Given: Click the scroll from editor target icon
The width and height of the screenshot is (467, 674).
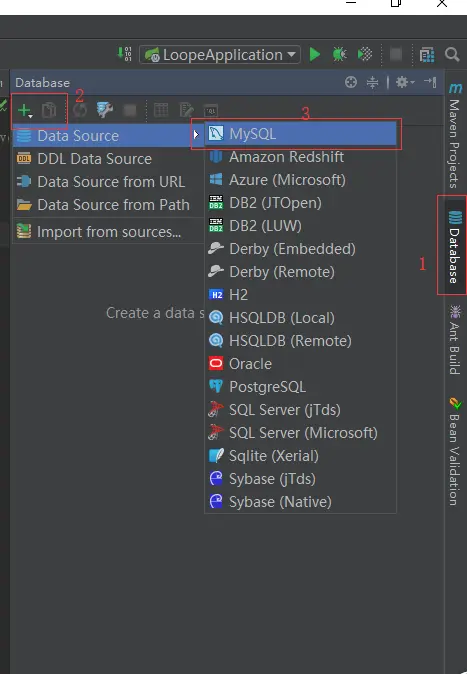Looking at the screenshot, I should tap(351, 82).
